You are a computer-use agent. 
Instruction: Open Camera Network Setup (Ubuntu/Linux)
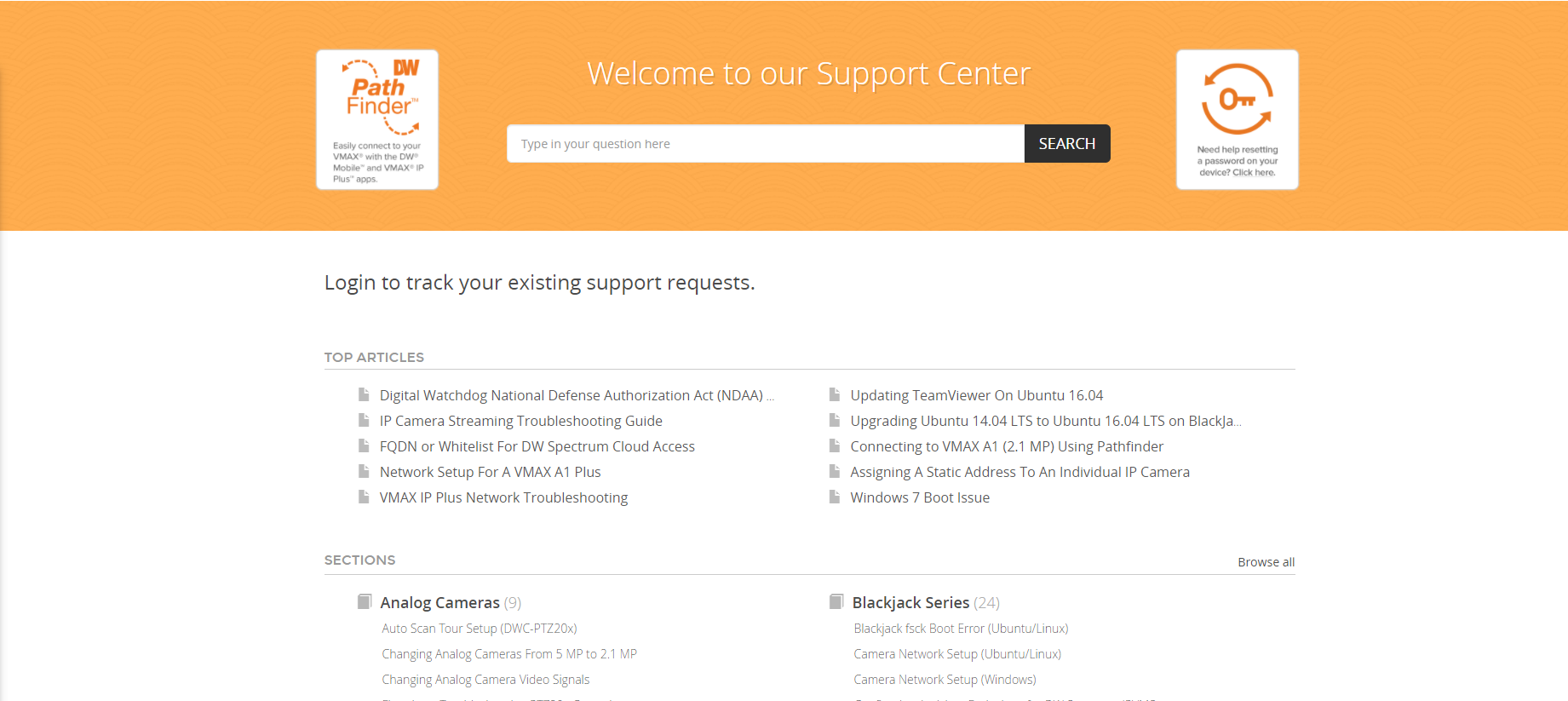click(957, 654)
